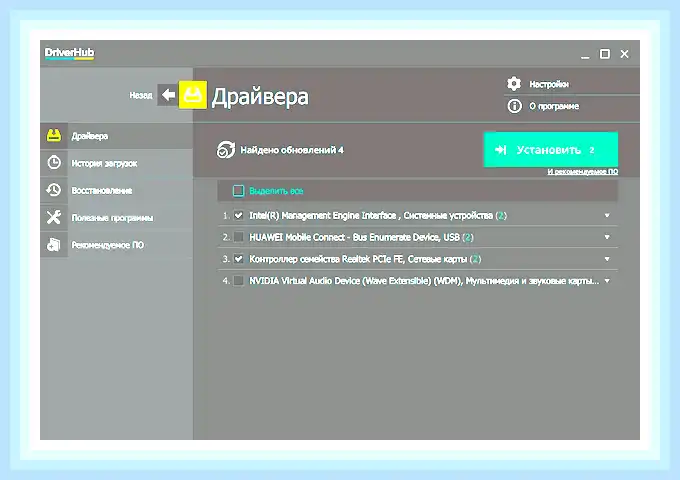Open История загрузок section
This screenshot has width=680, height=480.
click(x=116, y=163)
